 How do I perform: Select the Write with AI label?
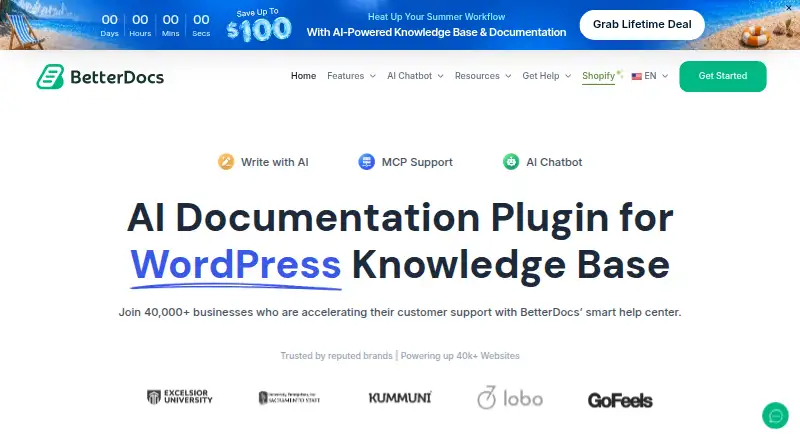coord(274,162)
